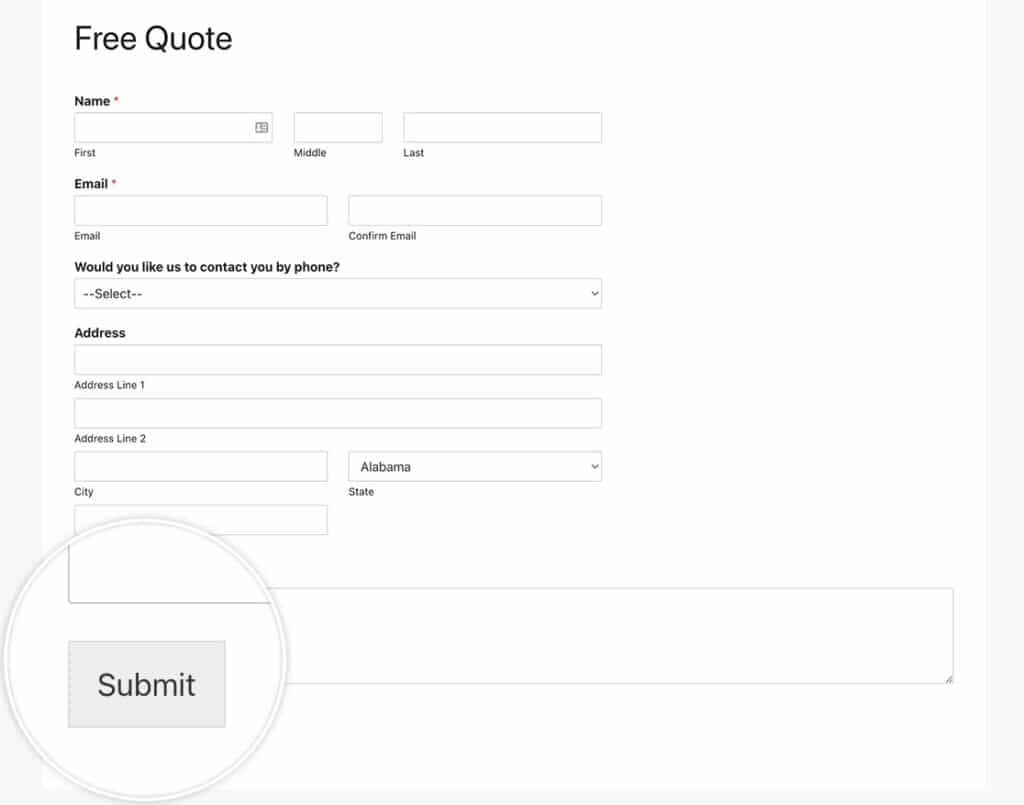This screenshot has height=805, width=1024.
Task: Click the Email field label
Action: pos(91,184)
